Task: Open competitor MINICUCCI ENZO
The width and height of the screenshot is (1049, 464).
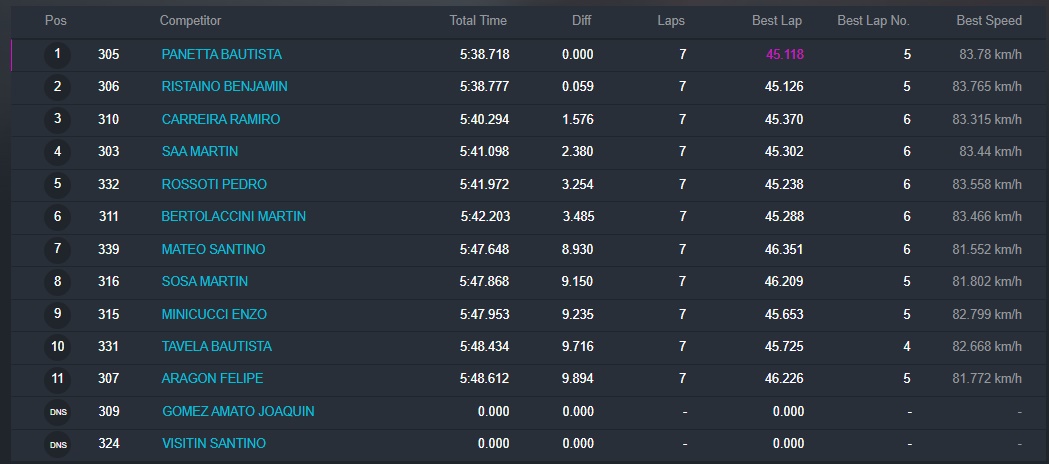Action: (214, 315)
